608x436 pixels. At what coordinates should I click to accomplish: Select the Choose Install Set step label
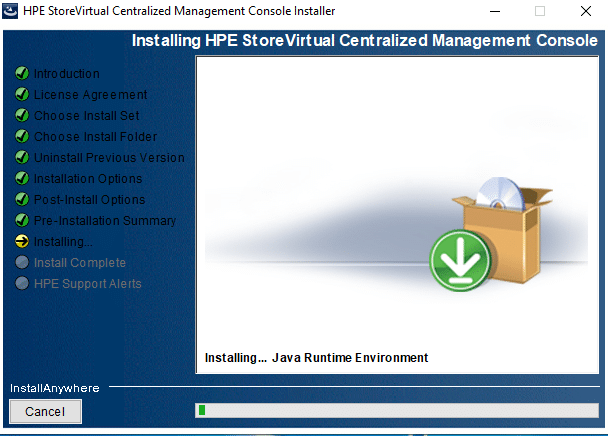(86, 116)
